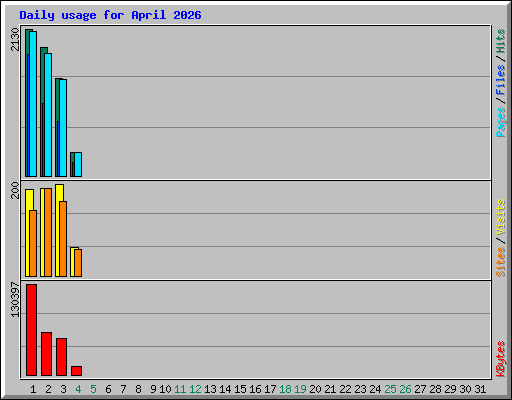Image resolution: width=512 pixels, height=400 pixels.
Task: Click the green day label 4
Action: (78, 389)
